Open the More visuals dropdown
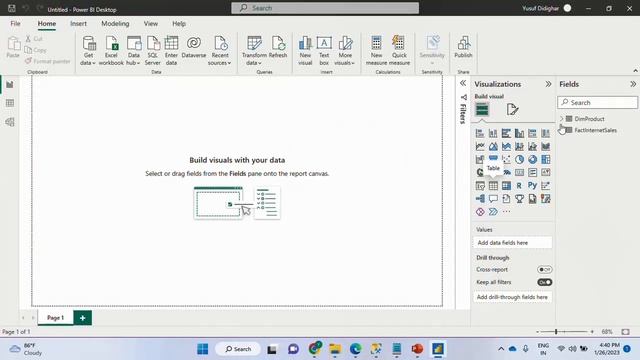The height and width of the screenshot is (360, 640). [344, 59]
